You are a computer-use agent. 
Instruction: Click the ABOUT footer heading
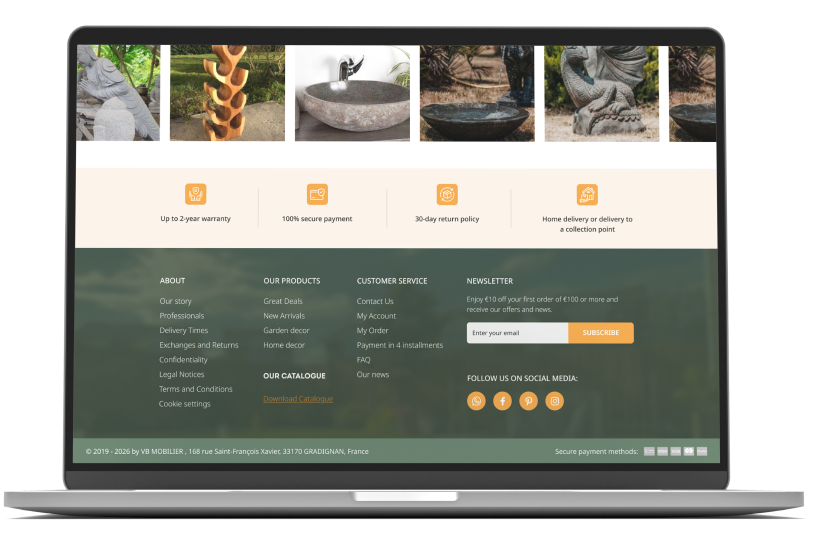click(x=172, y=281)
